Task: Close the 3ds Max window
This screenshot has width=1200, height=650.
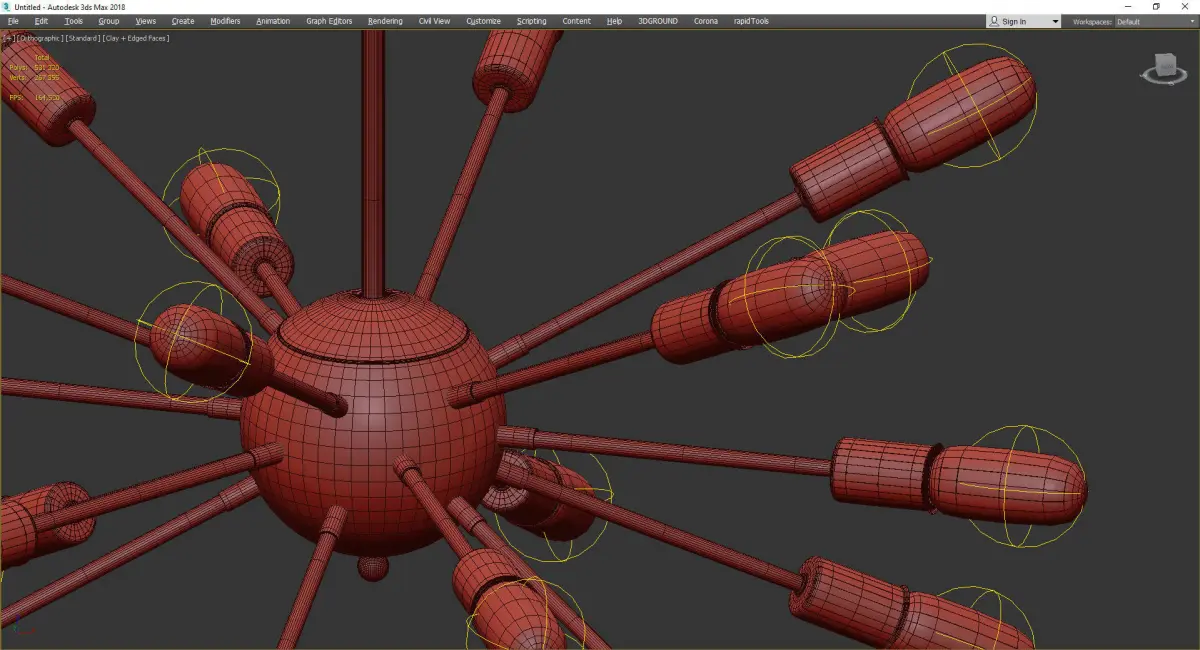Action: 1185,6
